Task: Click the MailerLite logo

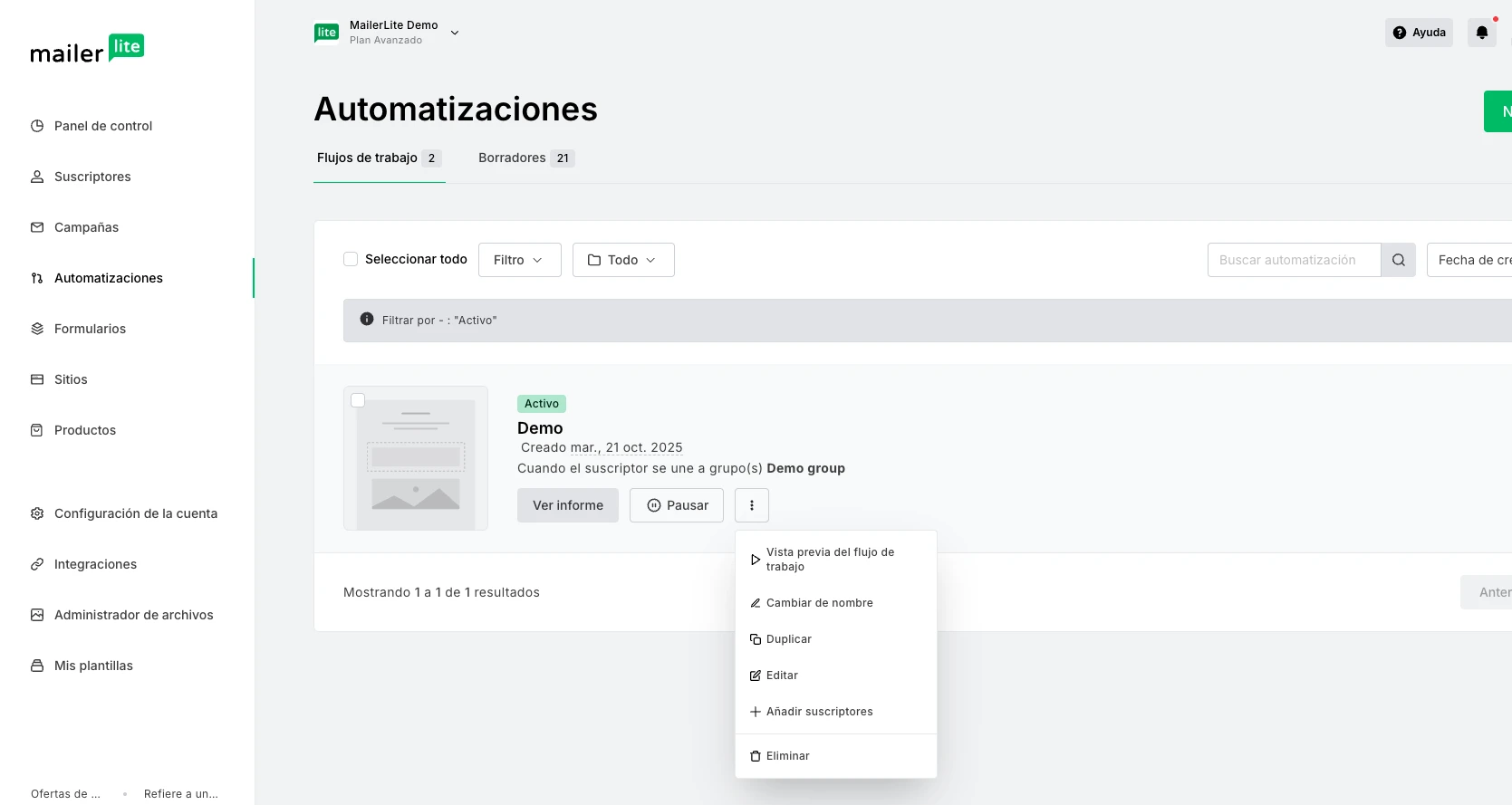Action: pos(87,50)
